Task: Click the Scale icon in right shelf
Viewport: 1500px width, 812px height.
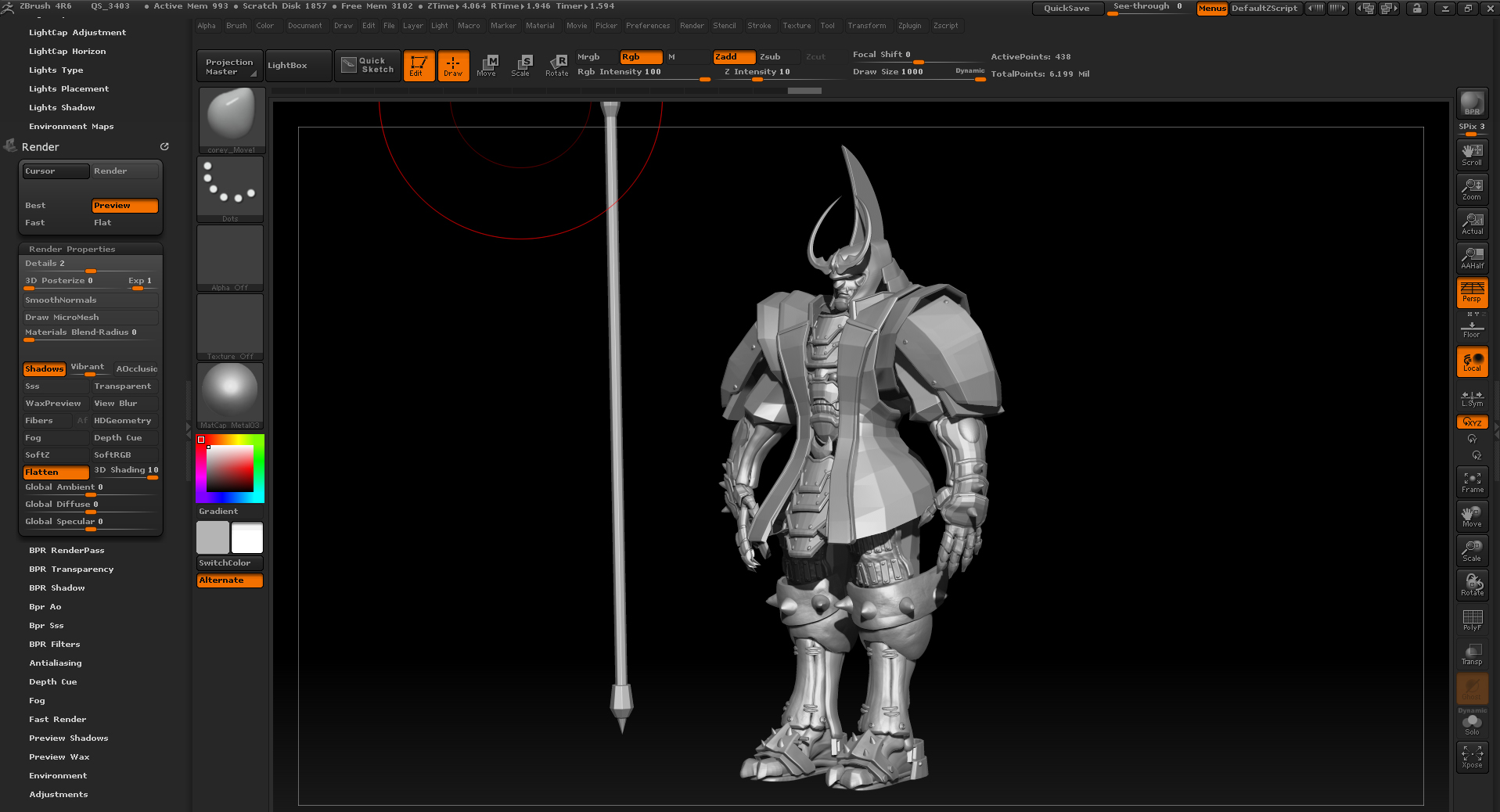Action: [1472, 551]
